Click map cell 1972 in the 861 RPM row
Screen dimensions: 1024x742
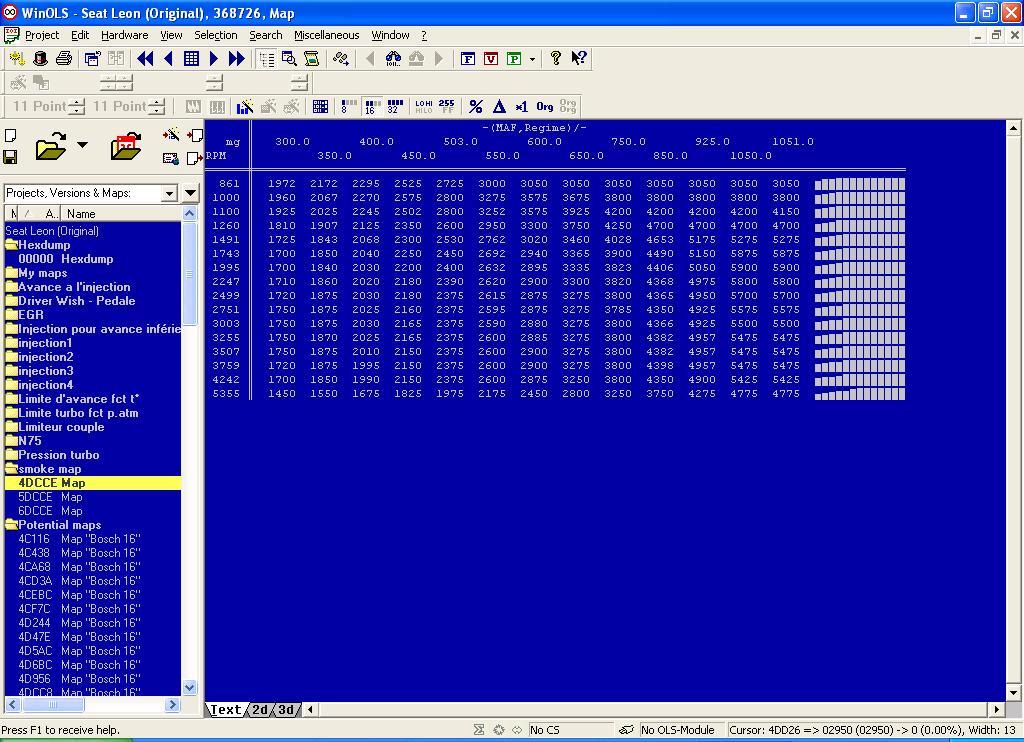point(281,184)
